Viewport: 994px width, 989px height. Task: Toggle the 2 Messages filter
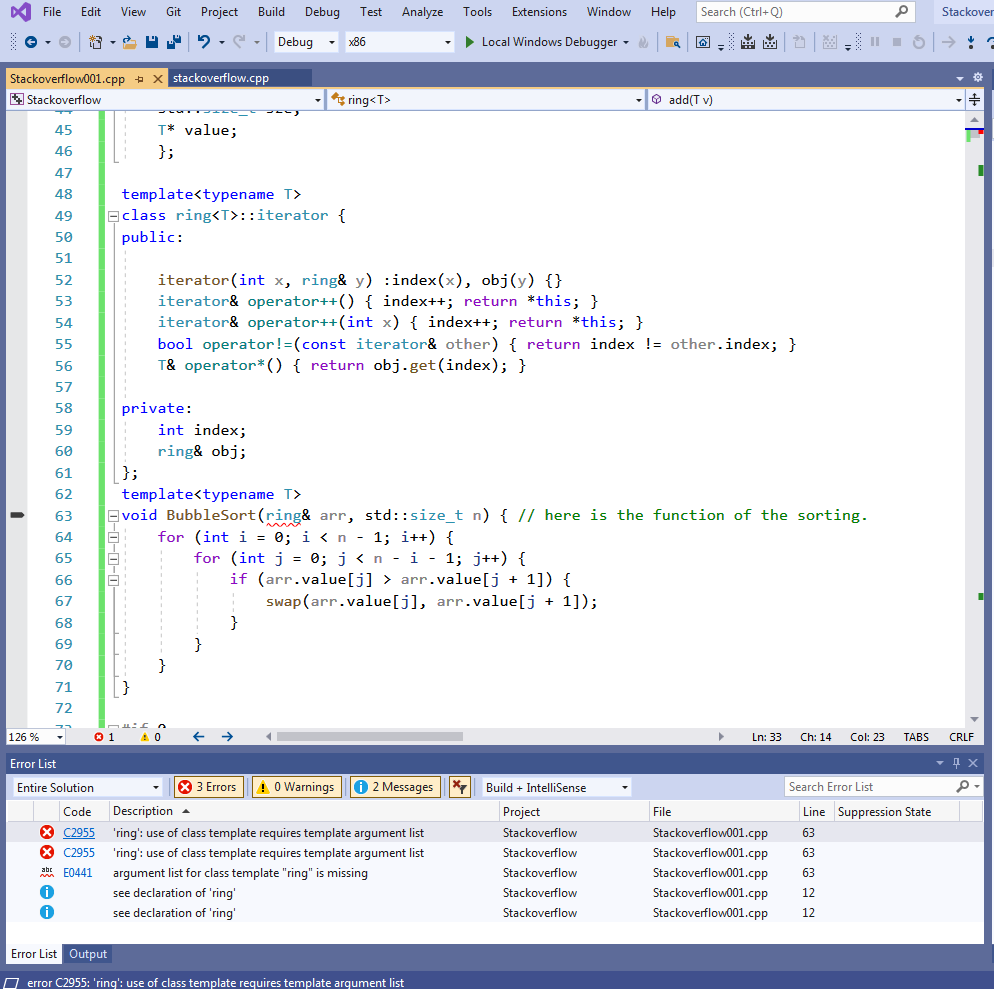tap(396, 787)
